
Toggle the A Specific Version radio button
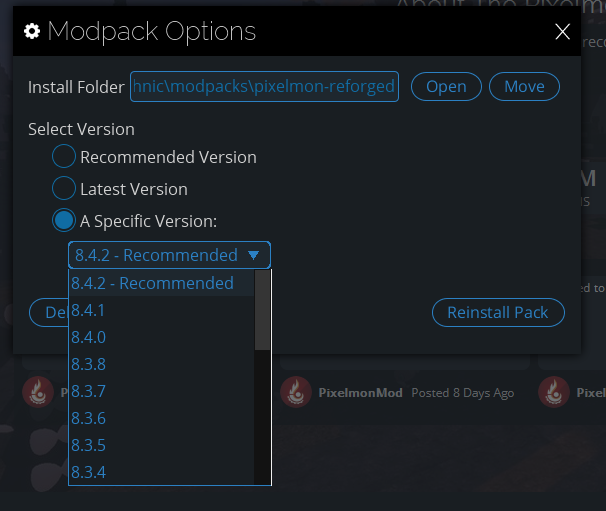(64, 220)
